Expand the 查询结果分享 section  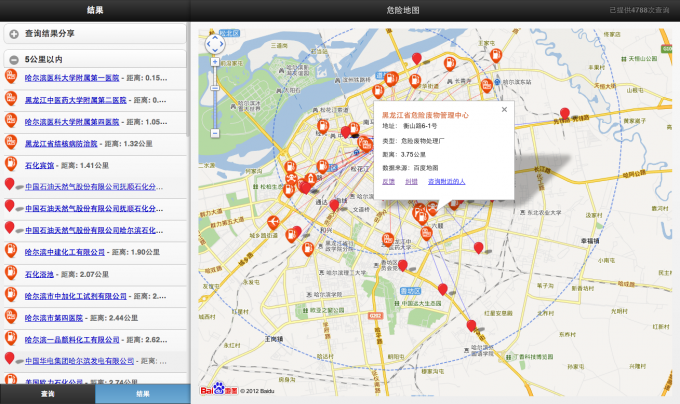(95, 33)
